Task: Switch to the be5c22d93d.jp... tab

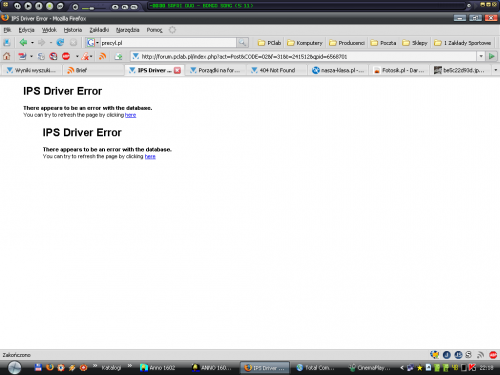Action: pos(461,70)
